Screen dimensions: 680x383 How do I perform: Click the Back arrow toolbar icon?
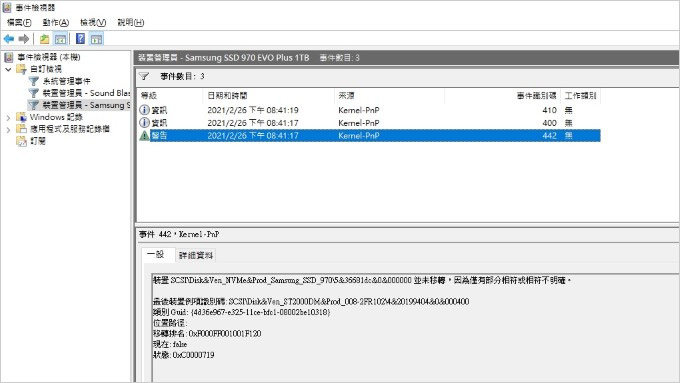point(9,39)
